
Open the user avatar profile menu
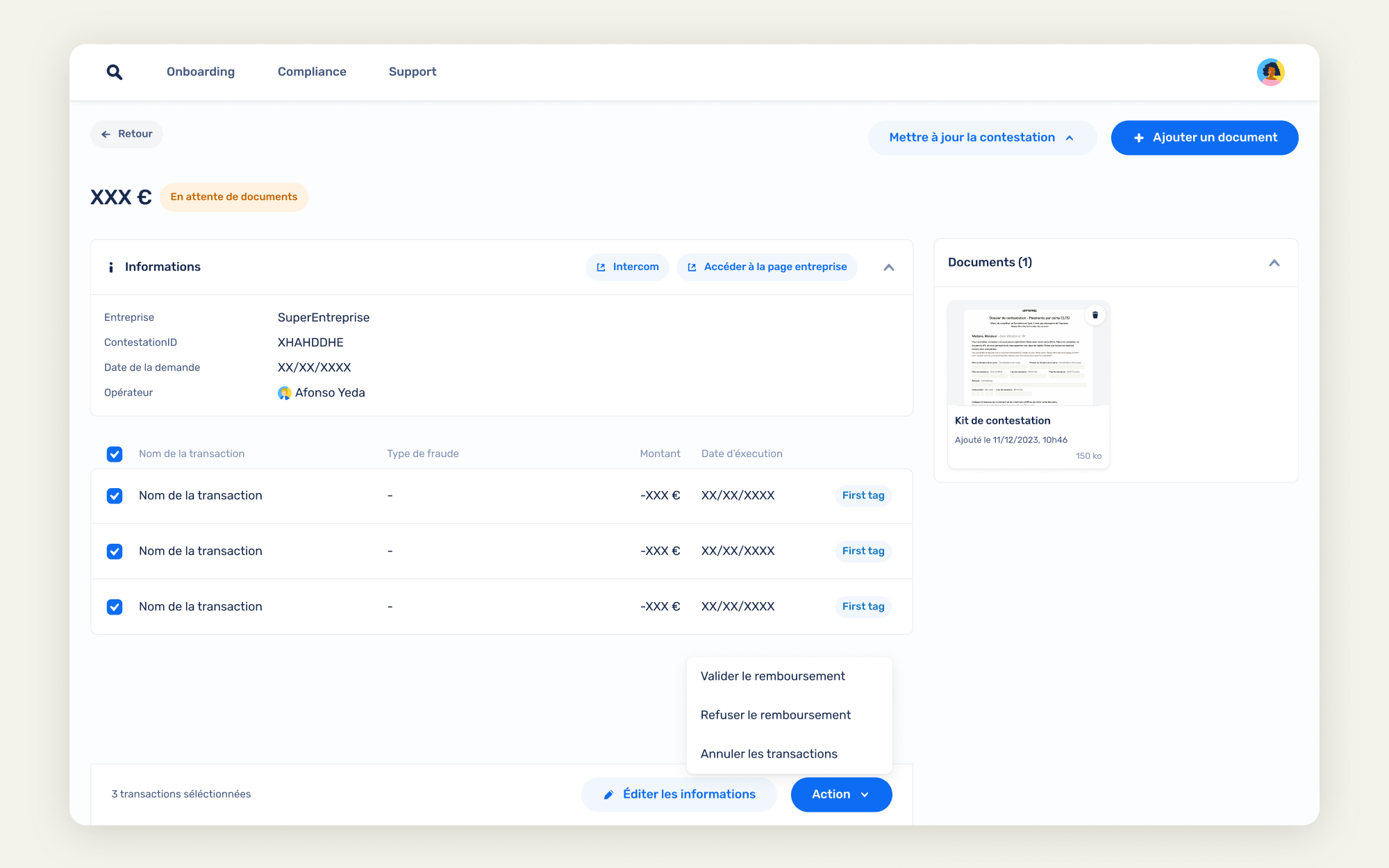click(x=1270, y=72)
